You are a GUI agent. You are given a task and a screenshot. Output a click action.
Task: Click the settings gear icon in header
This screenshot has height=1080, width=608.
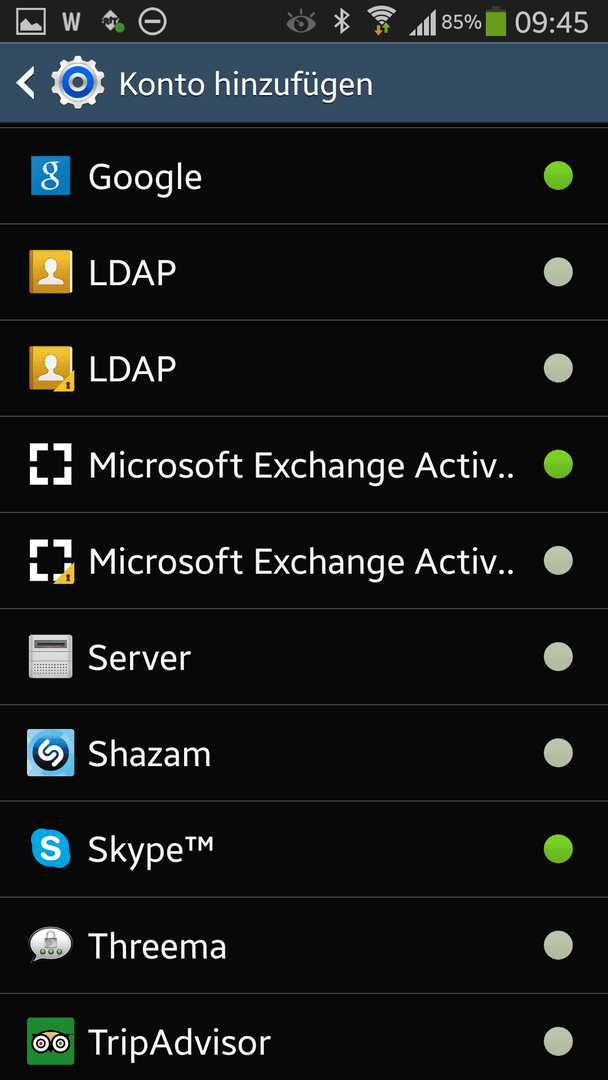(78, 83)
